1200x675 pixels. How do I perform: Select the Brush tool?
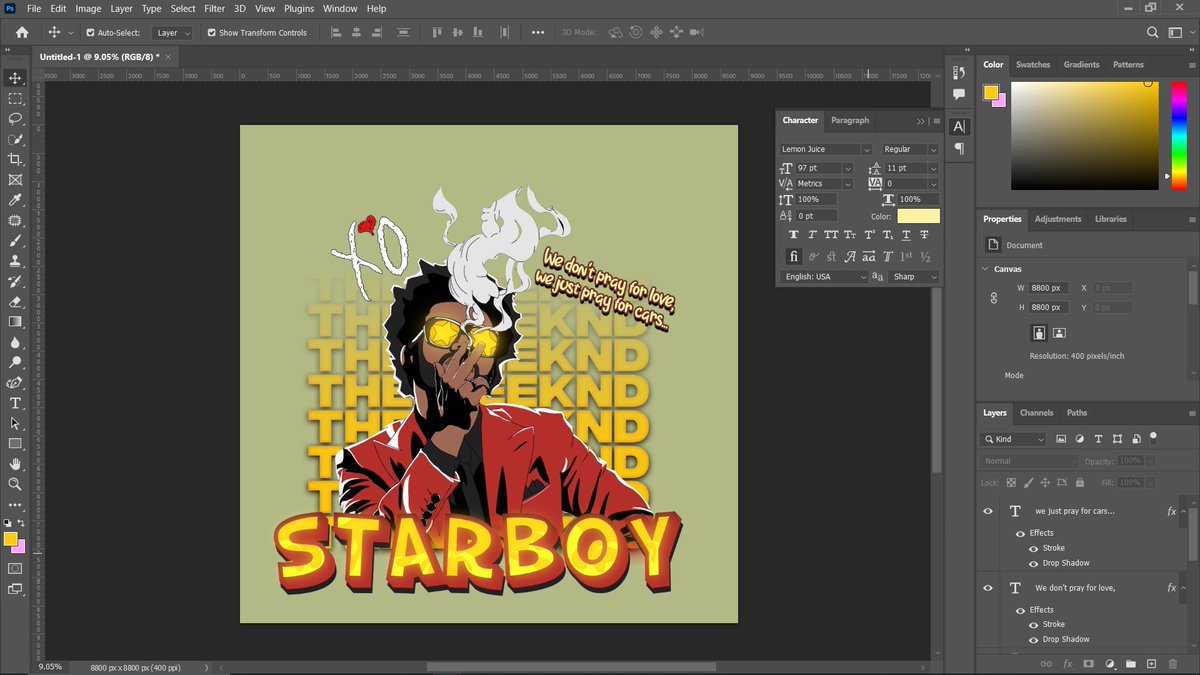15,241
